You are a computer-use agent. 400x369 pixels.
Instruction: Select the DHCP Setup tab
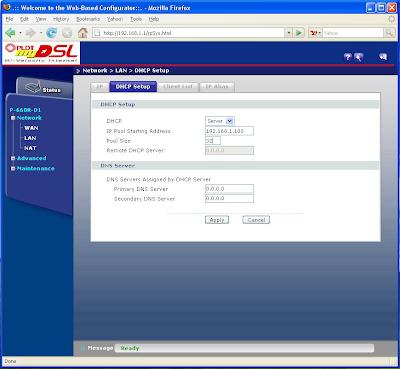pos(133,87)
